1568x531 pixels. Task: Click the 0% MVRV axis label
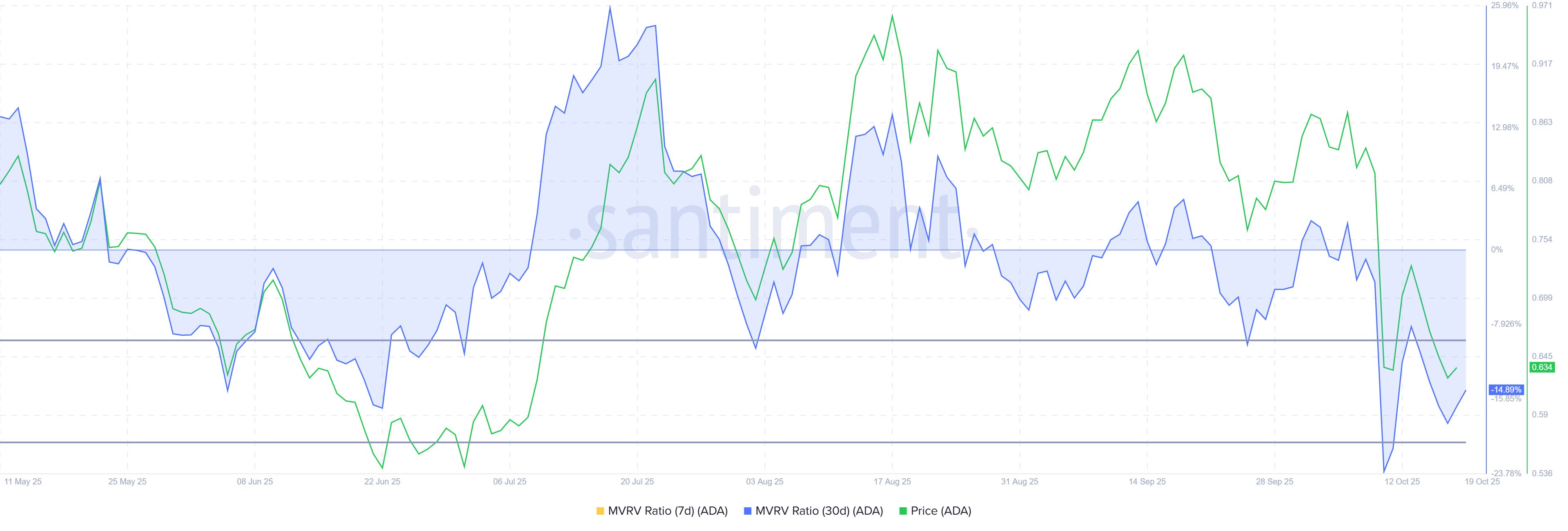(1497, 250)
